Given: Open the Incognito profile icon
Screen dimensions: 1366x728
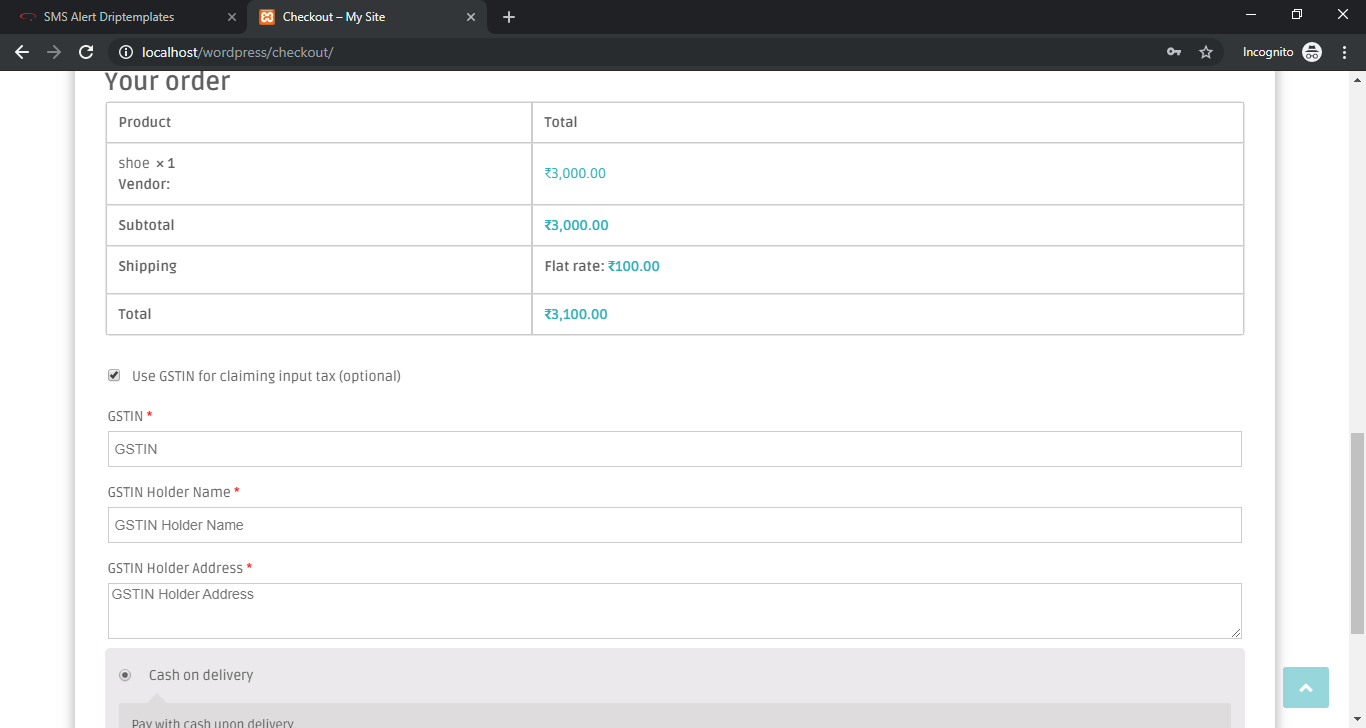Looking at the screenshot, I should tap(1312, 52).
